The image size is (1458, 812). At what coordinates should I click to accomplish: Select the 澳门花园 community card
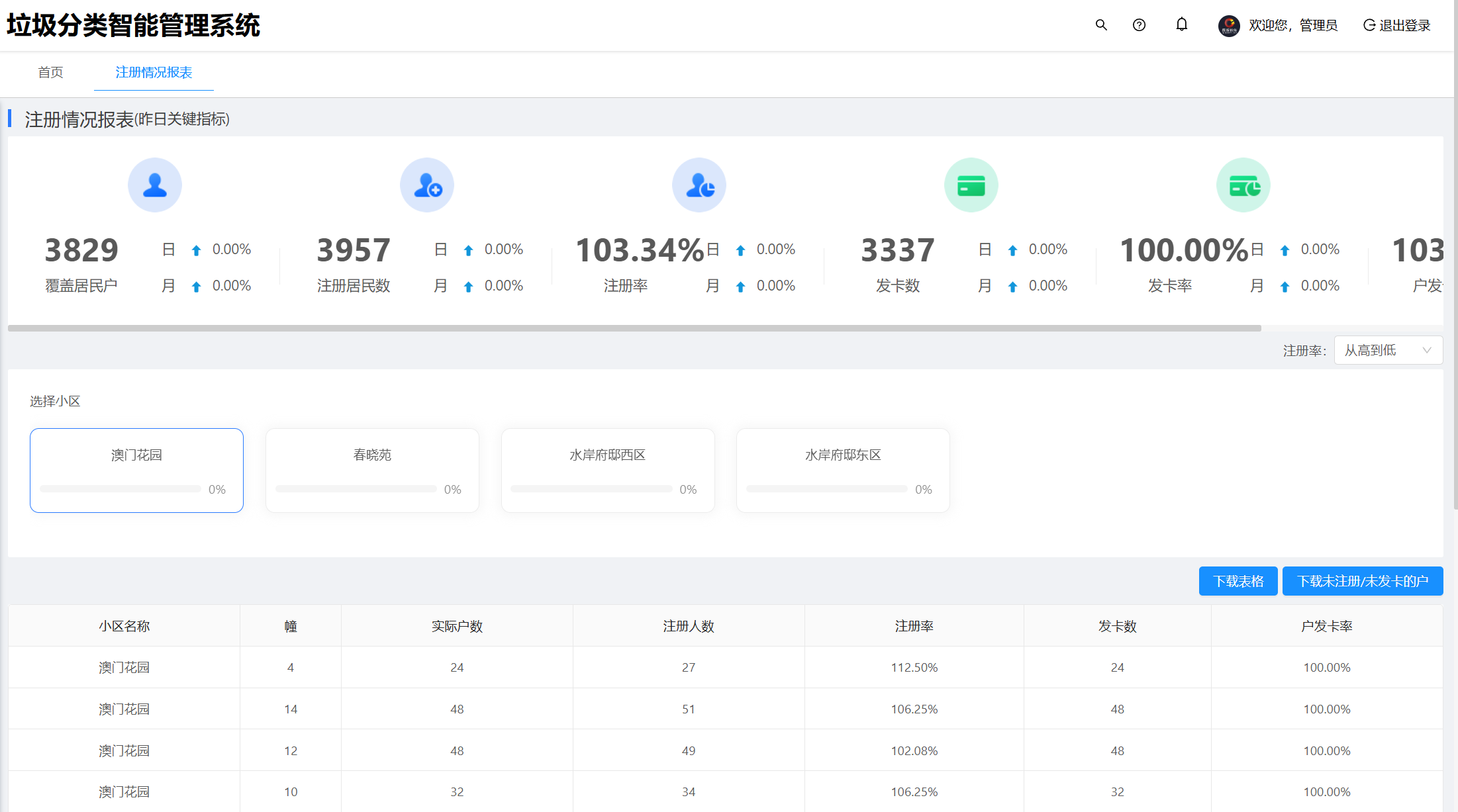pyautogui.click(x=136, y=471)
